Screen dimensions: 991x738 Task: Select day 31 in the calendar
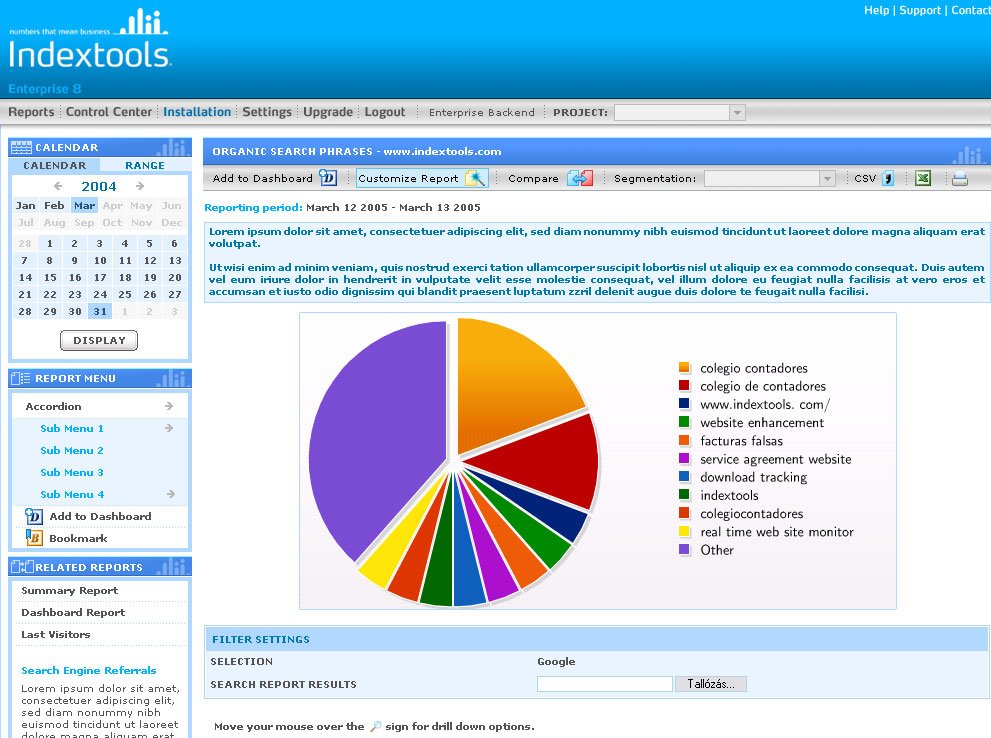100,311
